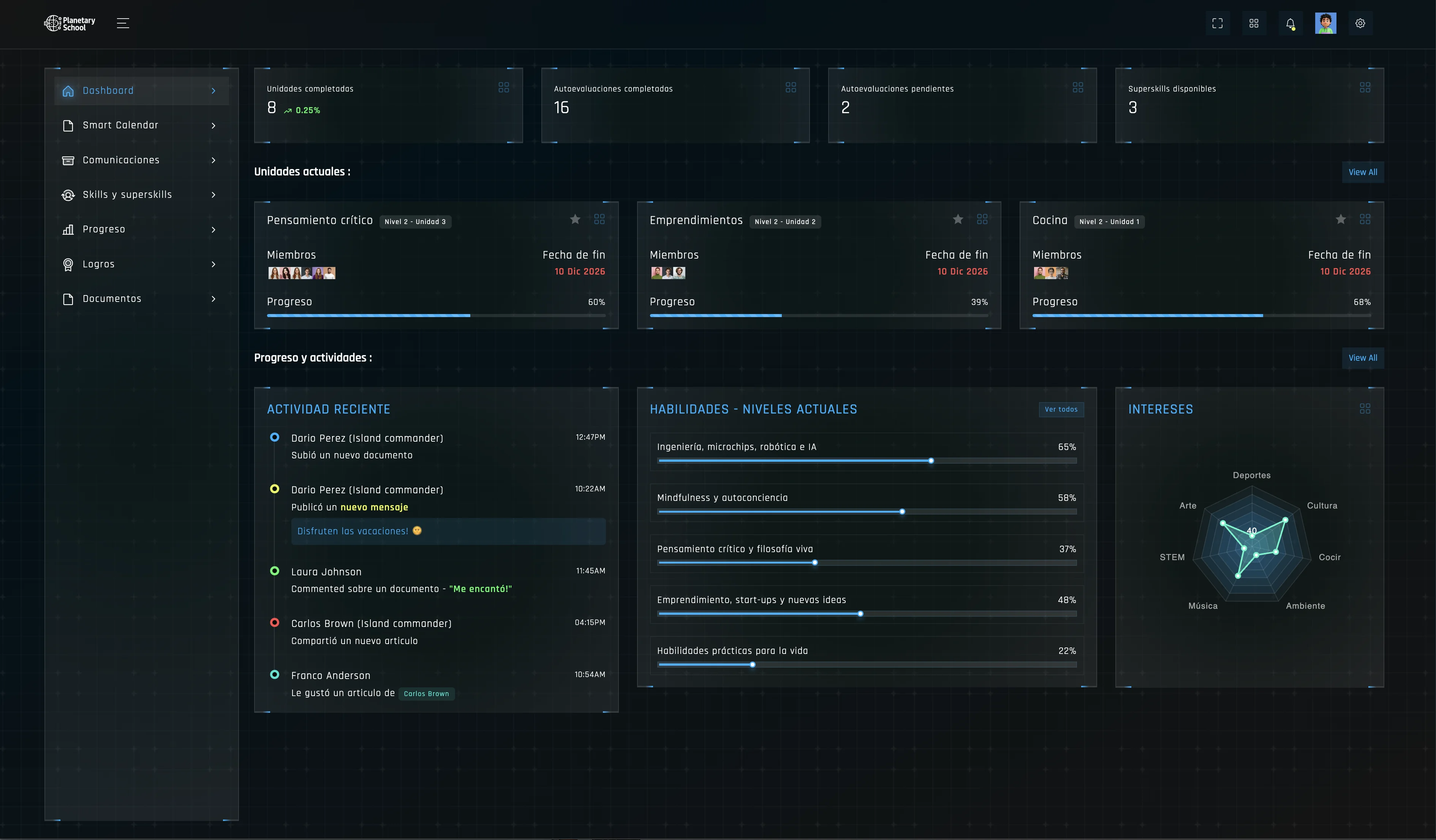The width and height of the screenshot is (1436, 840).
Task: Open the notifications bell
Action: point(1290,23)
